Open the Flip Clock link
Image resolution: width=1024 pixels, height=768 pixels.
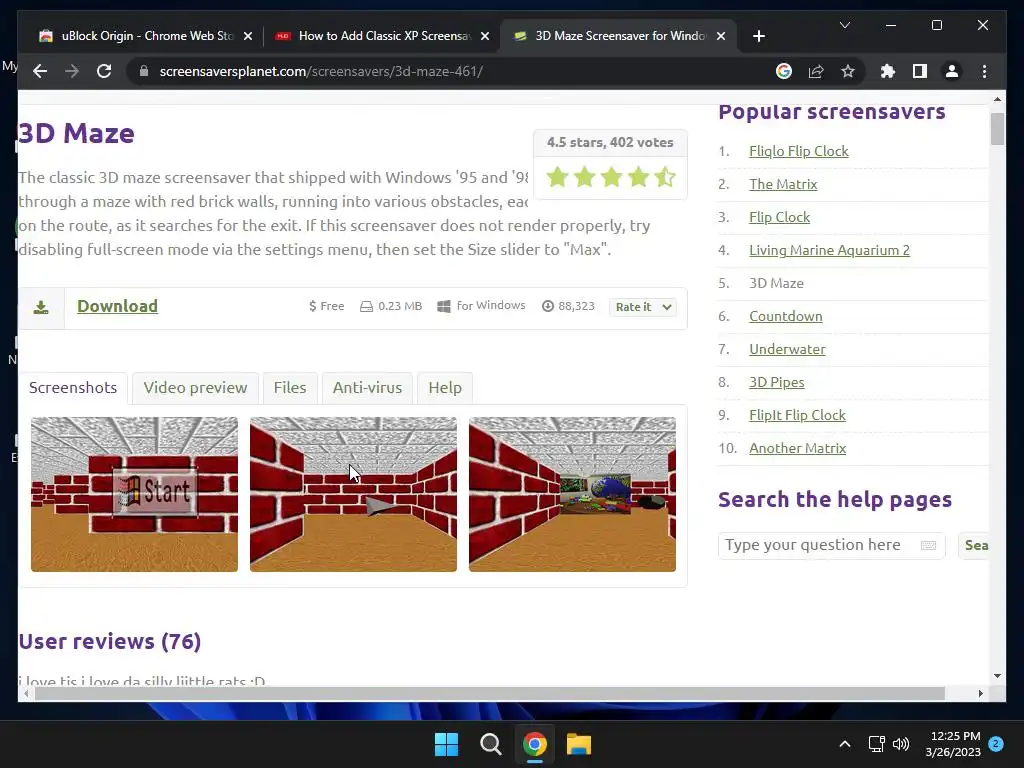[x=779, y=217]
